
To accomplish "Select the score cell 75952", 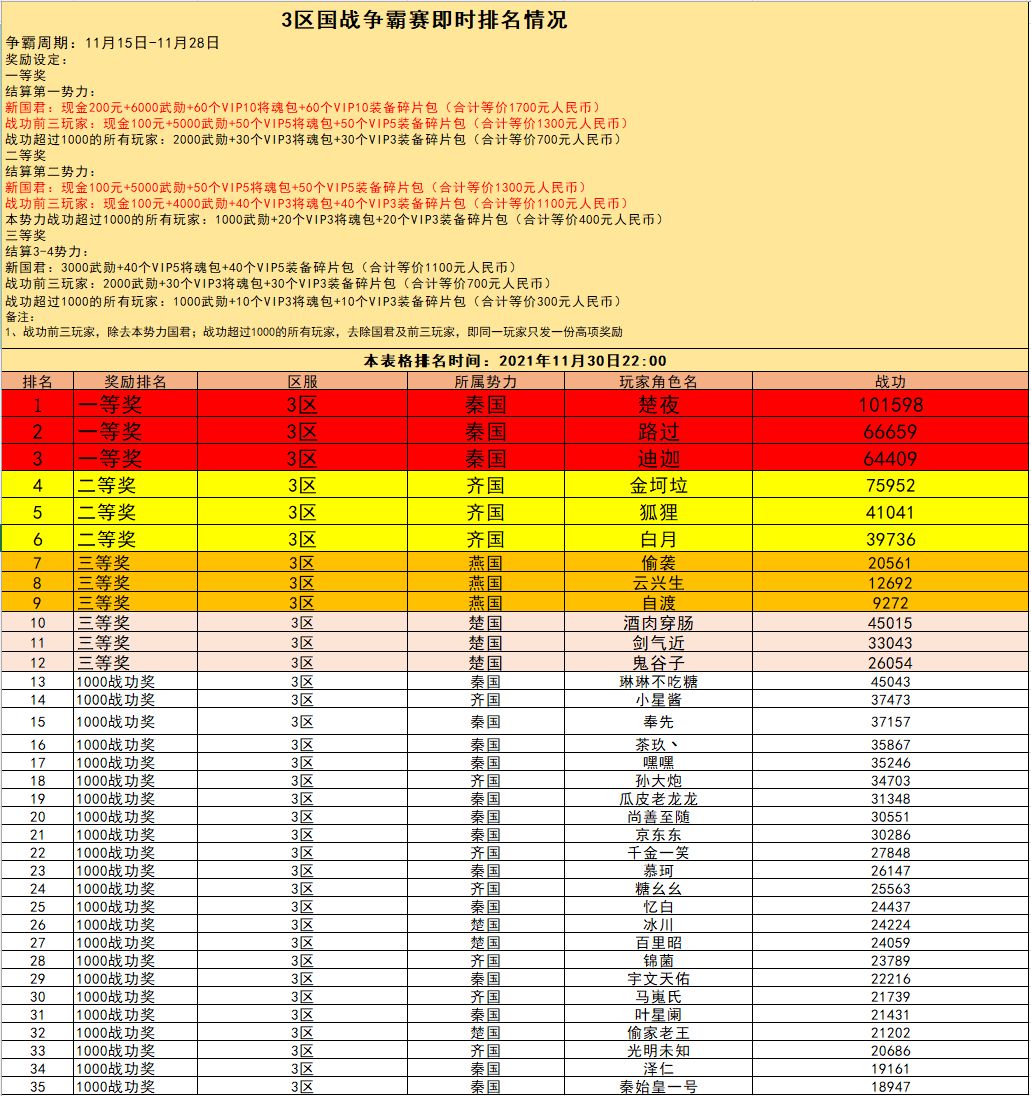I will pos(890,485).
